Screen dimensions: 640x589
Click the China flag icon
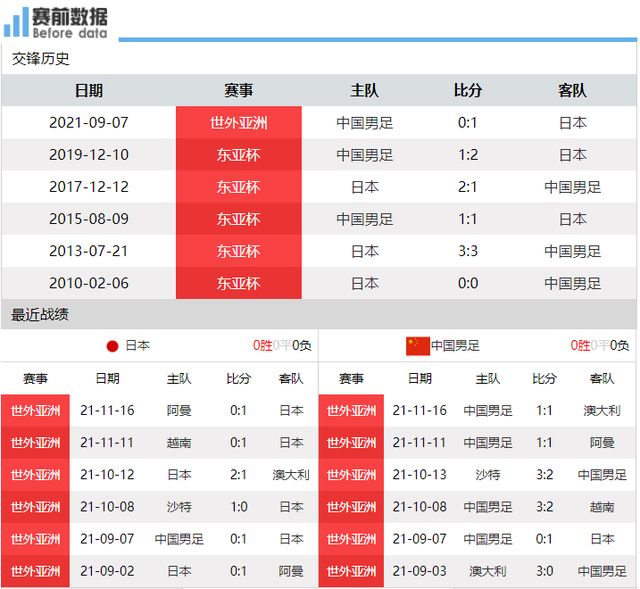click(x=418, y=346)
